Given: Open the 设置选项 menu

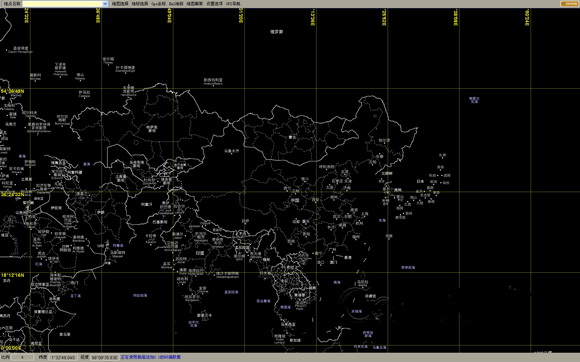Looking at the screenshot, I should (x=215, y=4).
